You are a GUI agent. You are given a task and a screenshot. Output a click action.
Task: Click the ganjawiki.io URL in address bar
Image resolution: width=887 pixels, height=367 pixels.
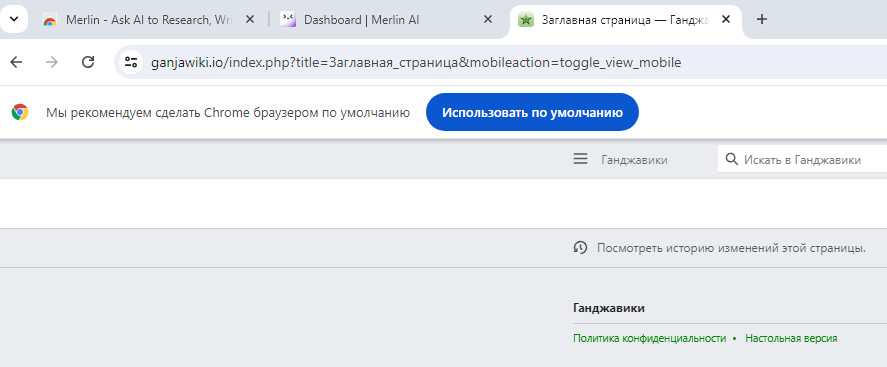pos(416,63)
